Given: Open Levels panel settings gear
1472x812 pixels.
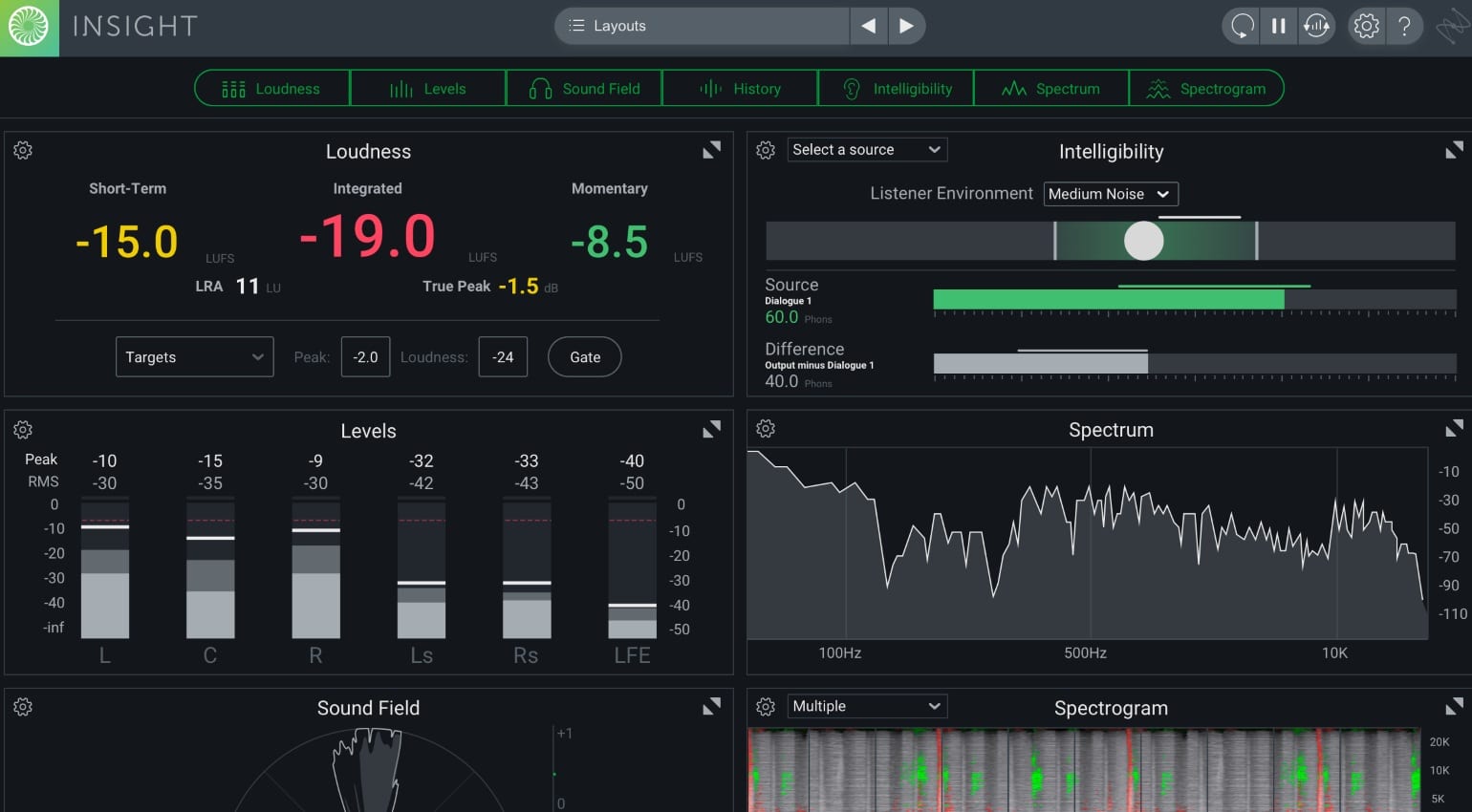Looking at the screenshot, I should [23, 430].
